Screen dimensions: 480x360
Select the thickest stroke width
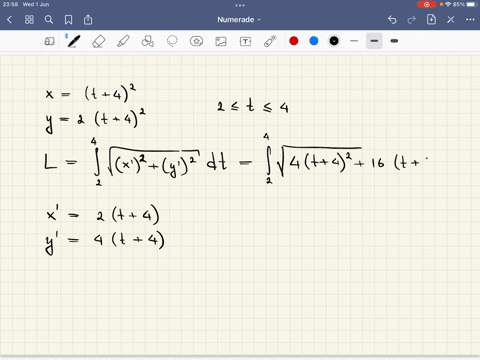[x=394, y=41]
